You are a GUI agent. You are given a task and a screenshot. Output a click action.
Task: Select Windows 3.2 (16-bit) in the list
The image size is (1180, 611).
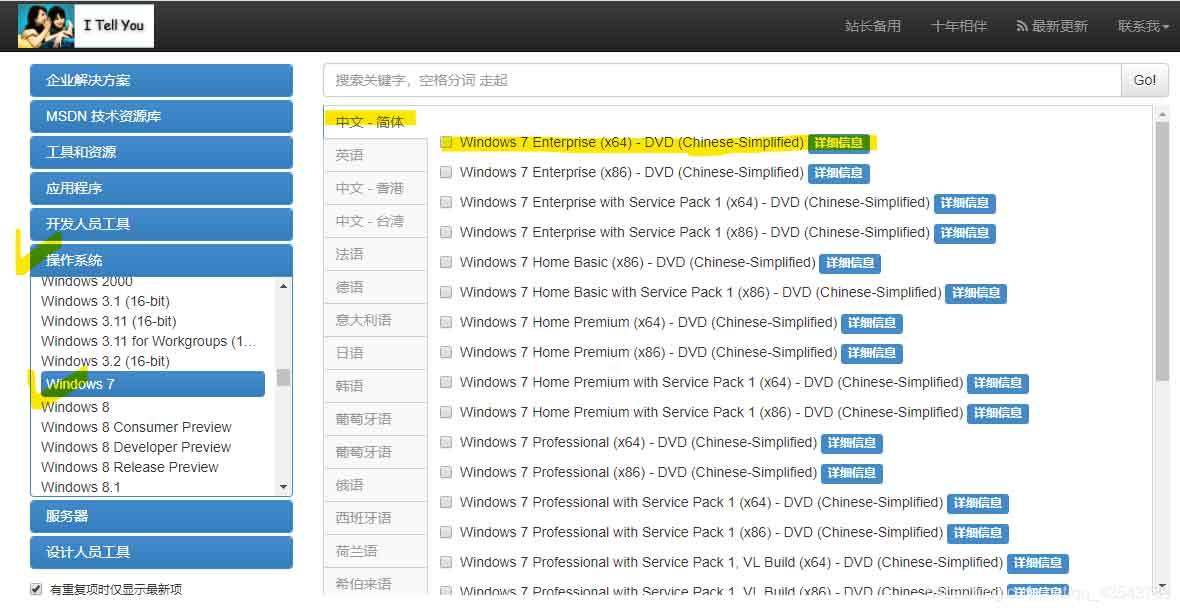click(105, 361)
